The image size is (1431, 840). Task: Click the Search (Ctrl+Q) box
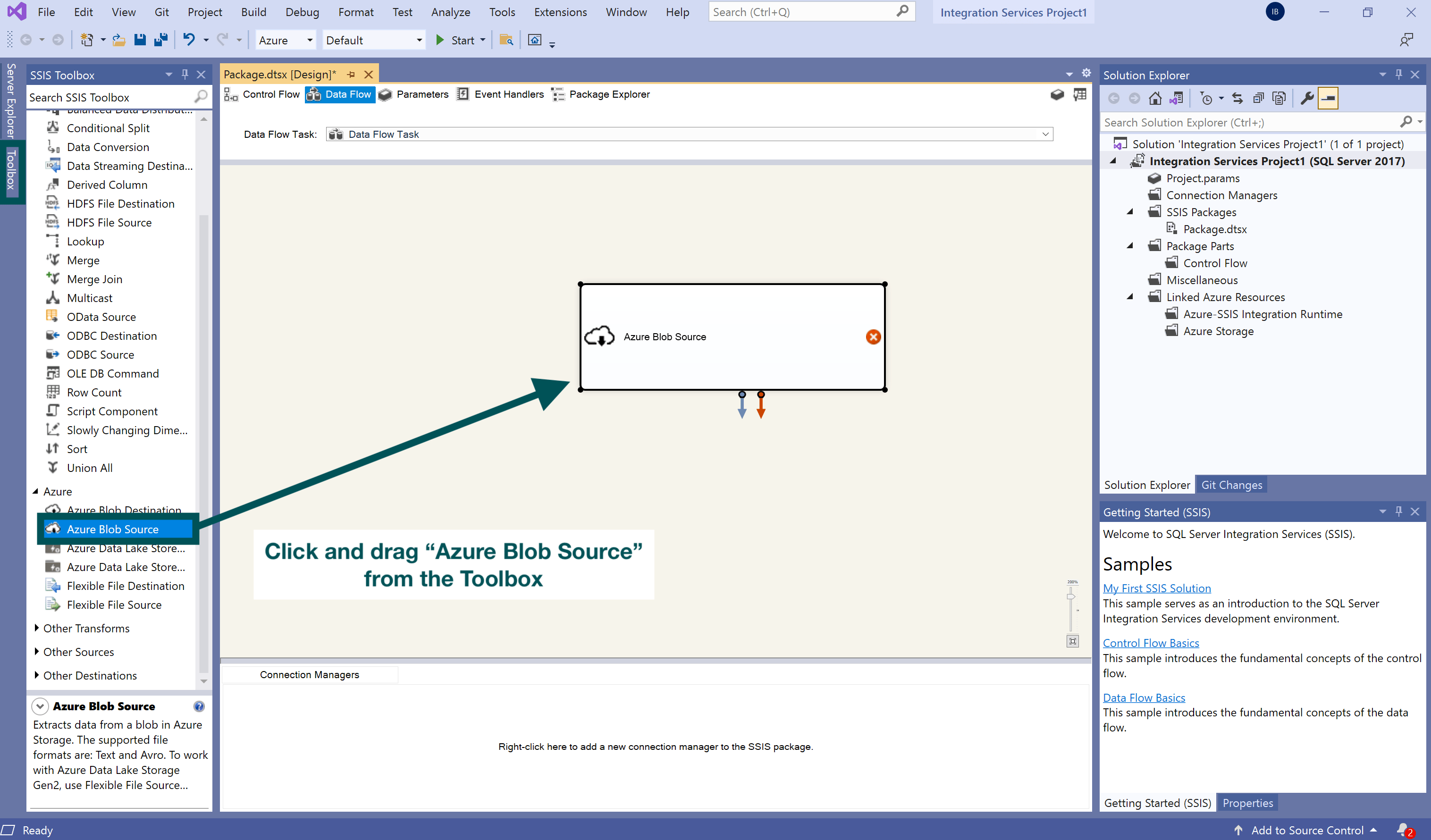[811, 12]
